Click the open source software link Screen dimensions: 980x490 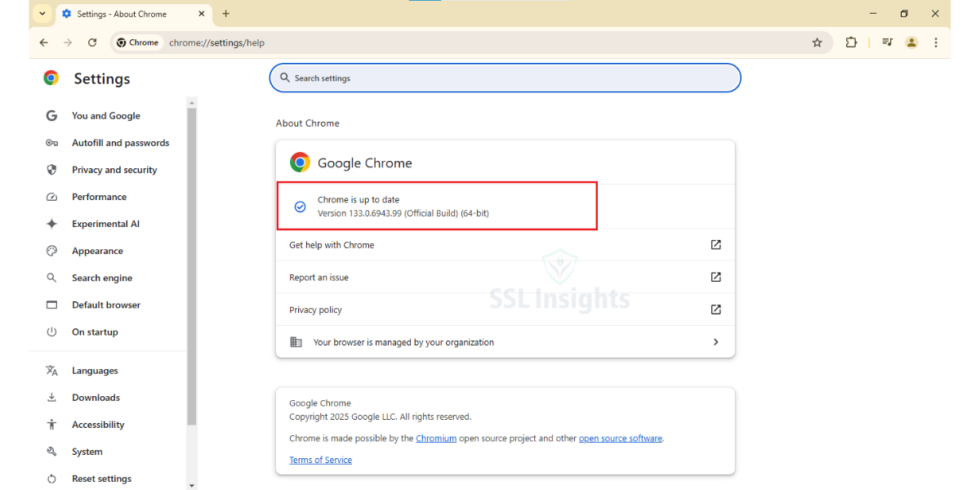[x=620, y=438]
